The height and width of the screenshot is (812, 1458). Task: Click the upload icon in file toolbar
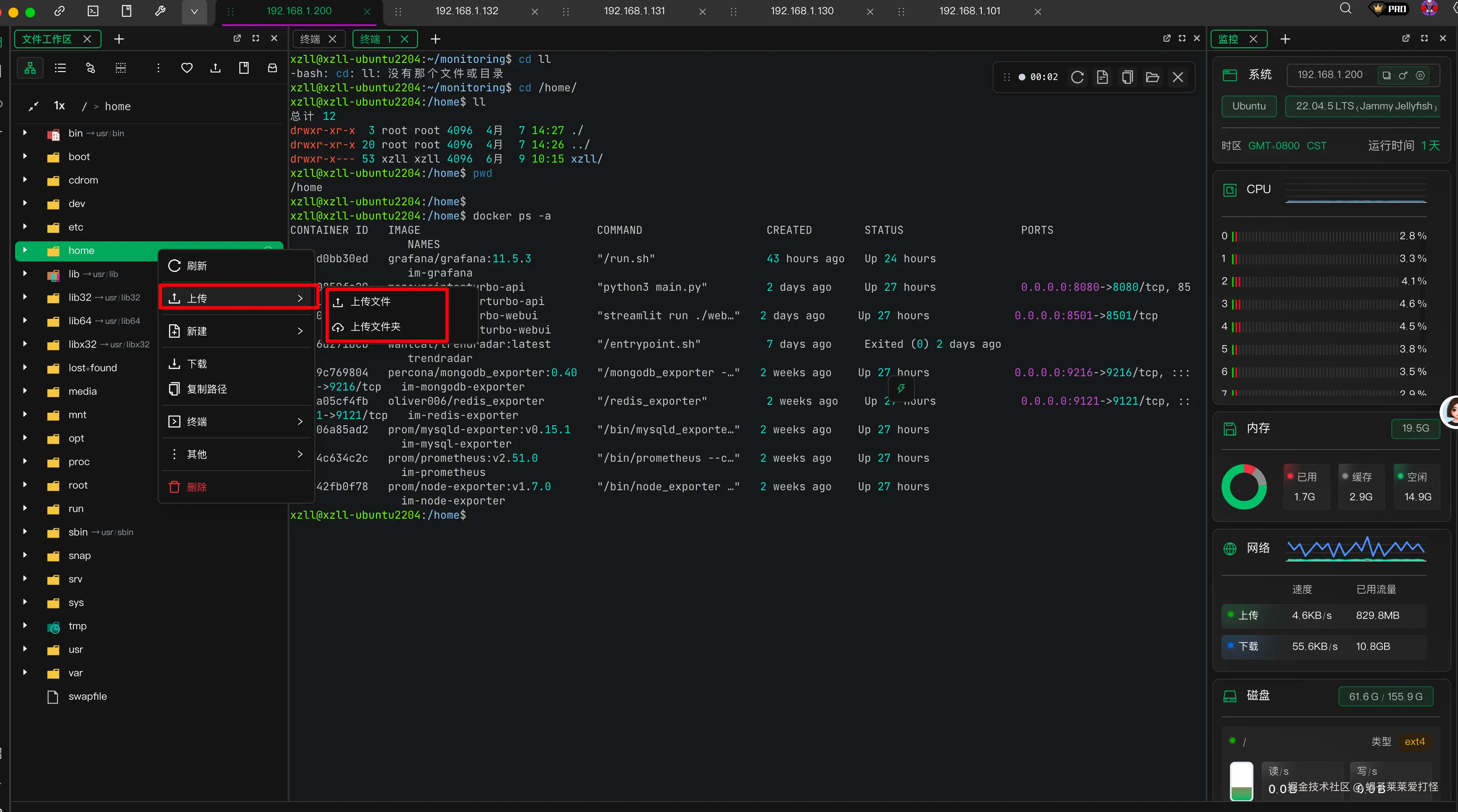(x=215, y=68)
